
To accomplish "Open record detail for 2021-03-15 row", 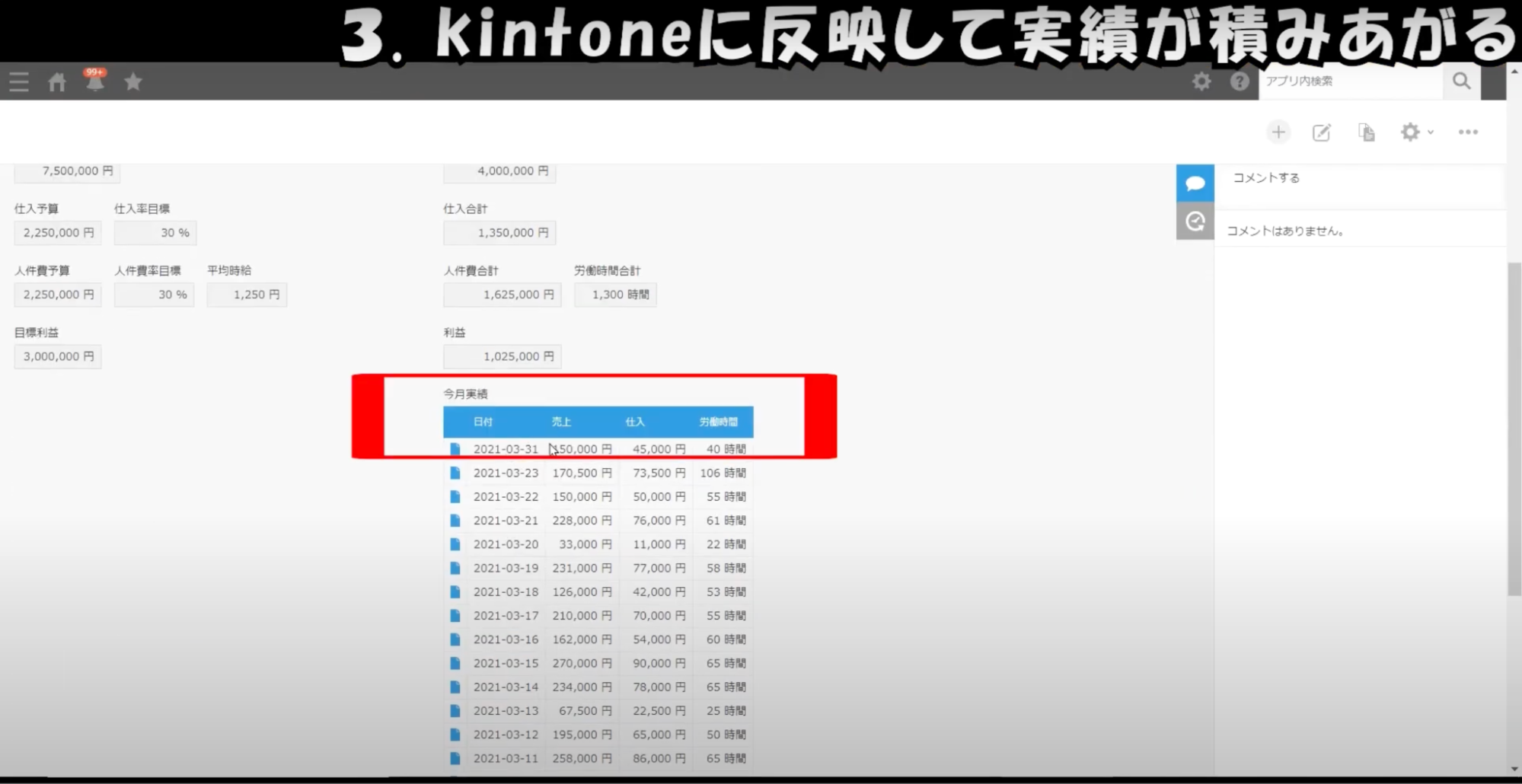I will point(455,664).
